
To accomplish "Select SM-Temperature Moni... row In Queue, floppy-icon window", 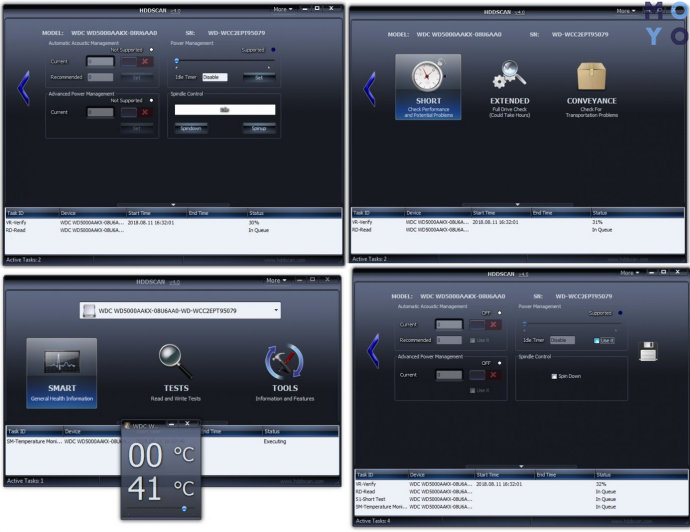I will (521, 507).
